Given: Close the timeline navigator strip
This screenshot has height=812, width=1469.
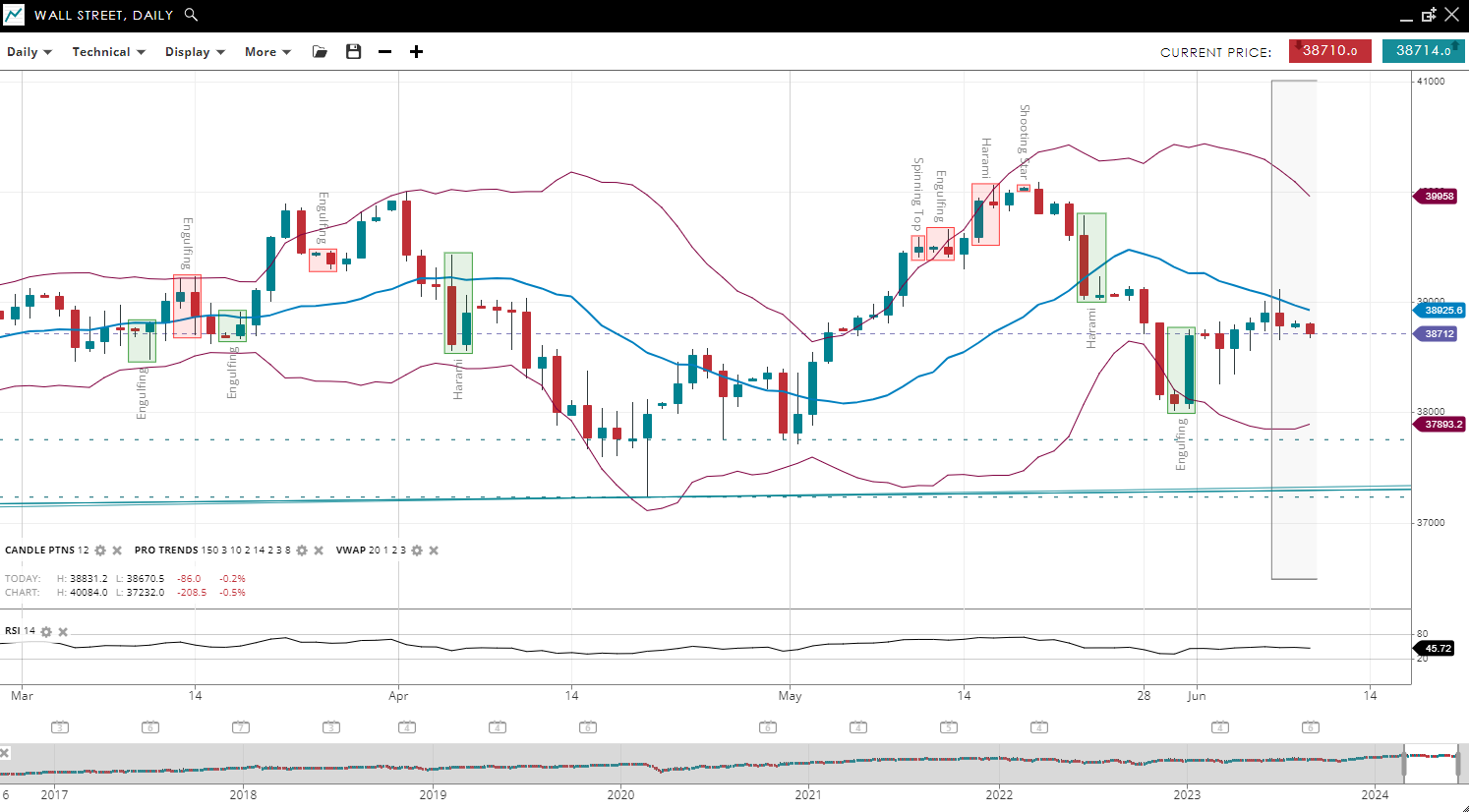Looking at the screenshot, I should pyautogui.click(x=5, y=753).
